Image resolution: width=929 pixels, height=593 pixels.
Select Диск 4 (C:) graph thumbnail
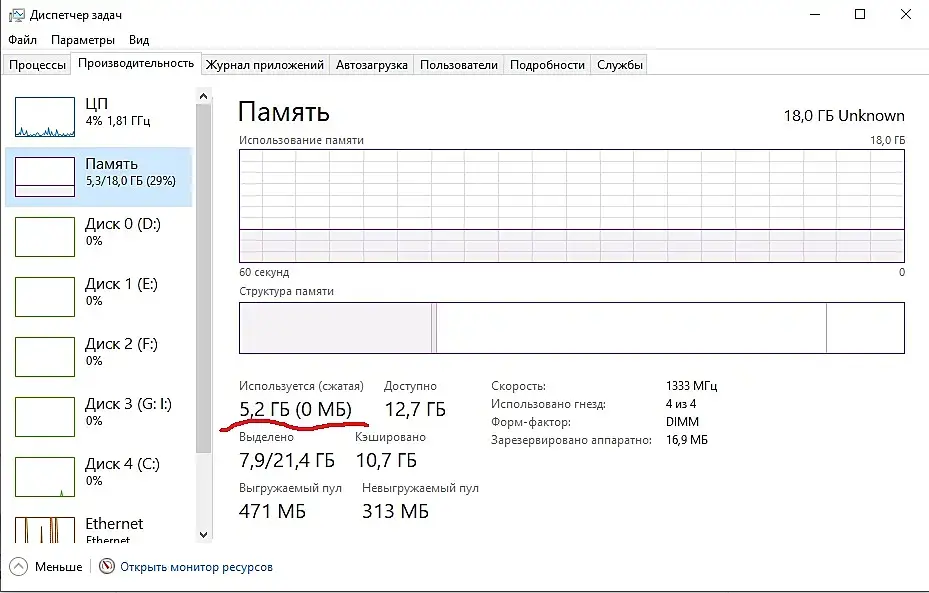coord(45,477)
